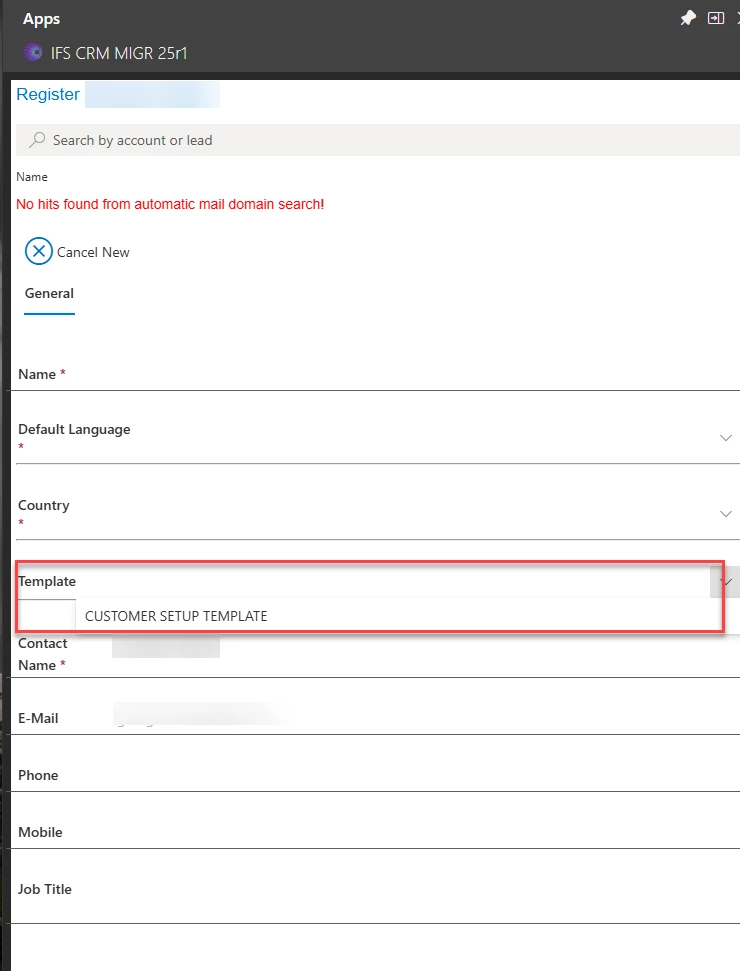Click the search magnifier icon

37,139
